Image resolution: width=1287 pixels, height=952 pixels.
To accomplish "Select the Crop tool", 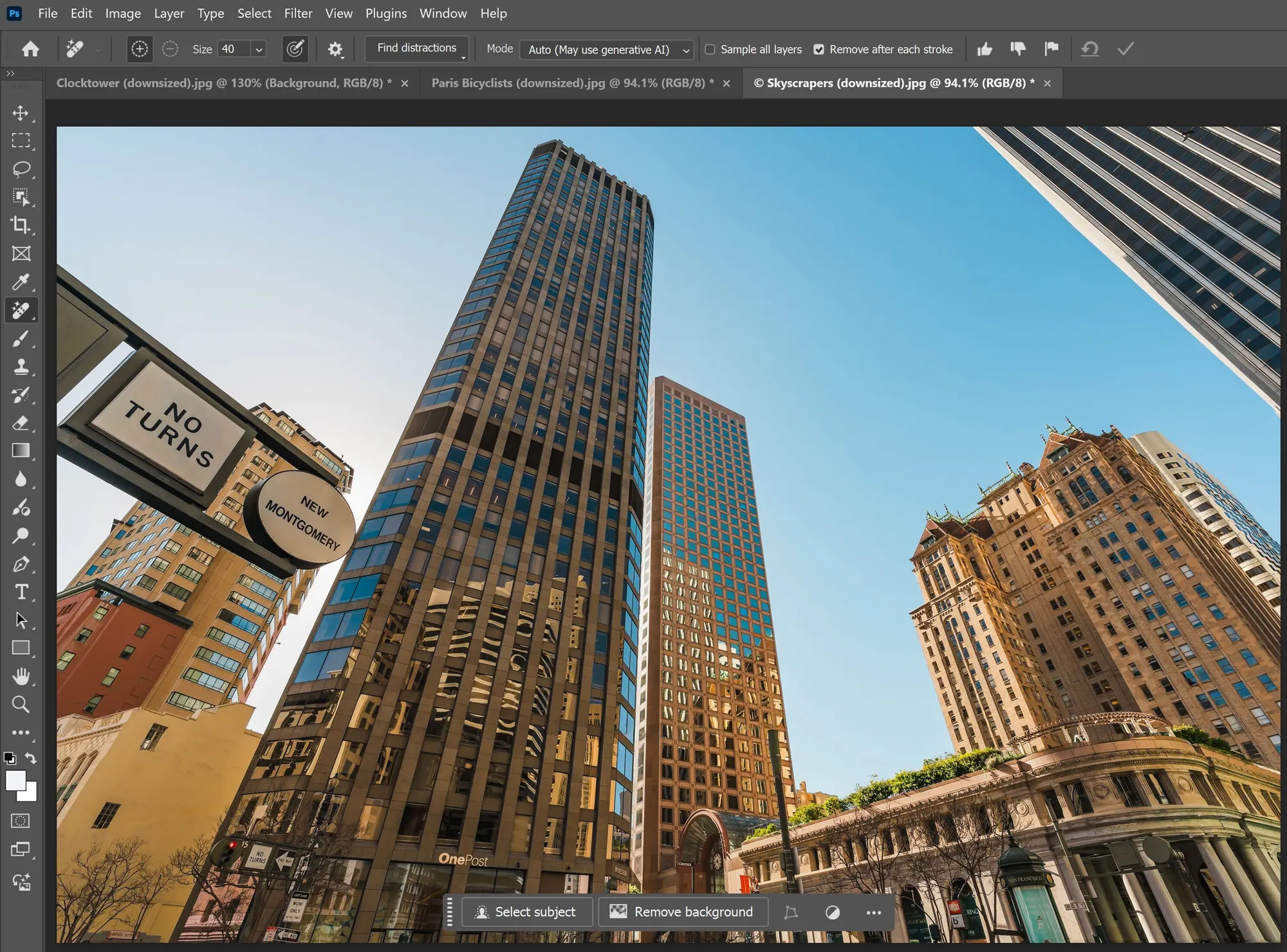I will pos(21,225).
